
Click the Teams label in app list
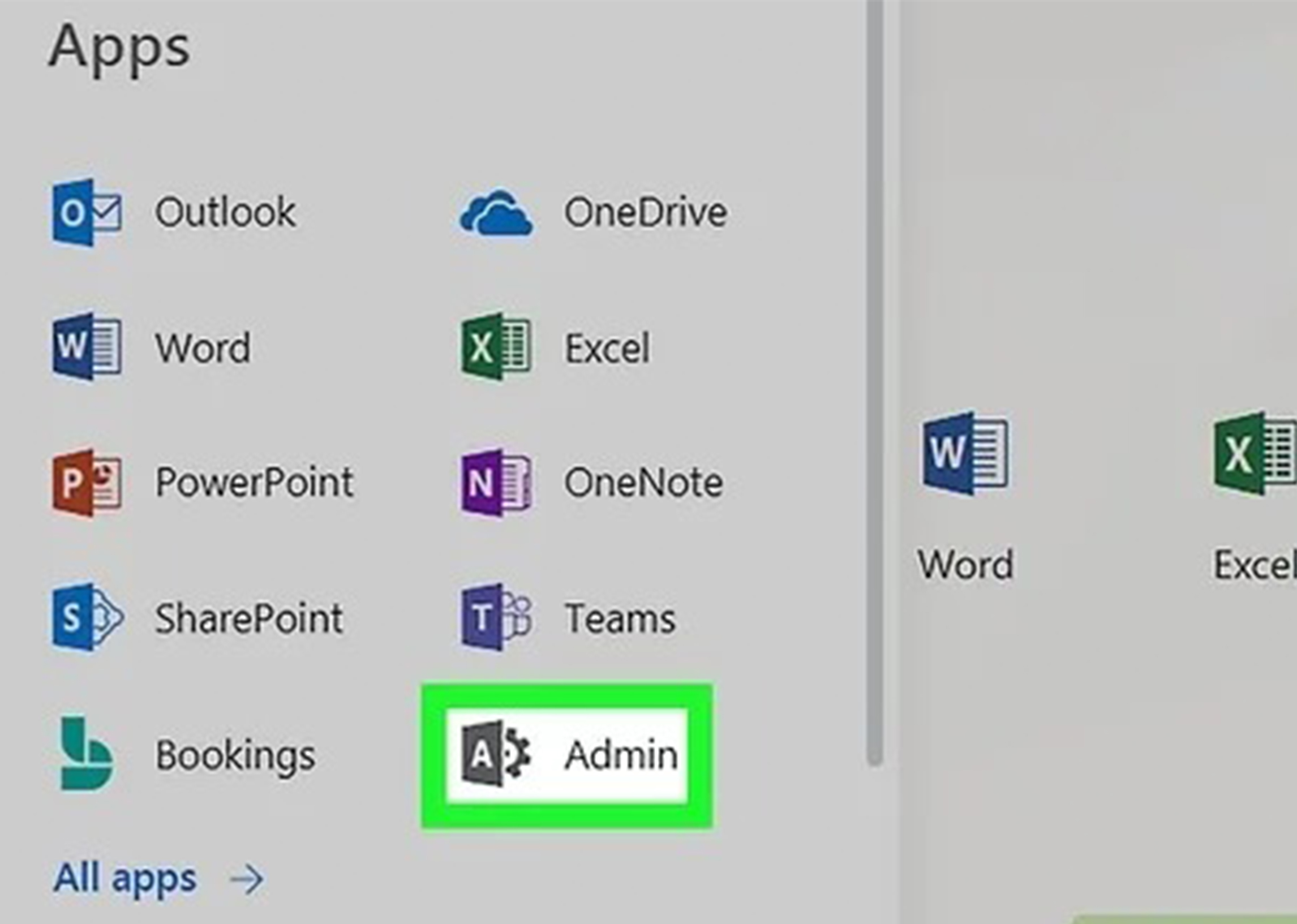[620, 618]
